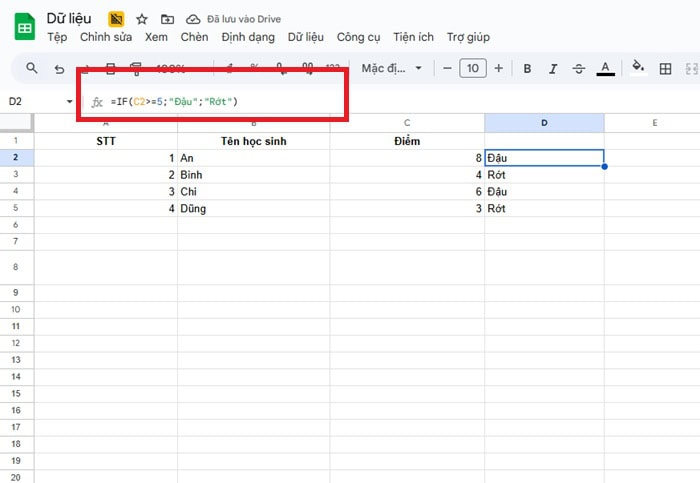
Task: Click the Google Sheets home logo
Action: pyautogui.click(x=25, y=27)
